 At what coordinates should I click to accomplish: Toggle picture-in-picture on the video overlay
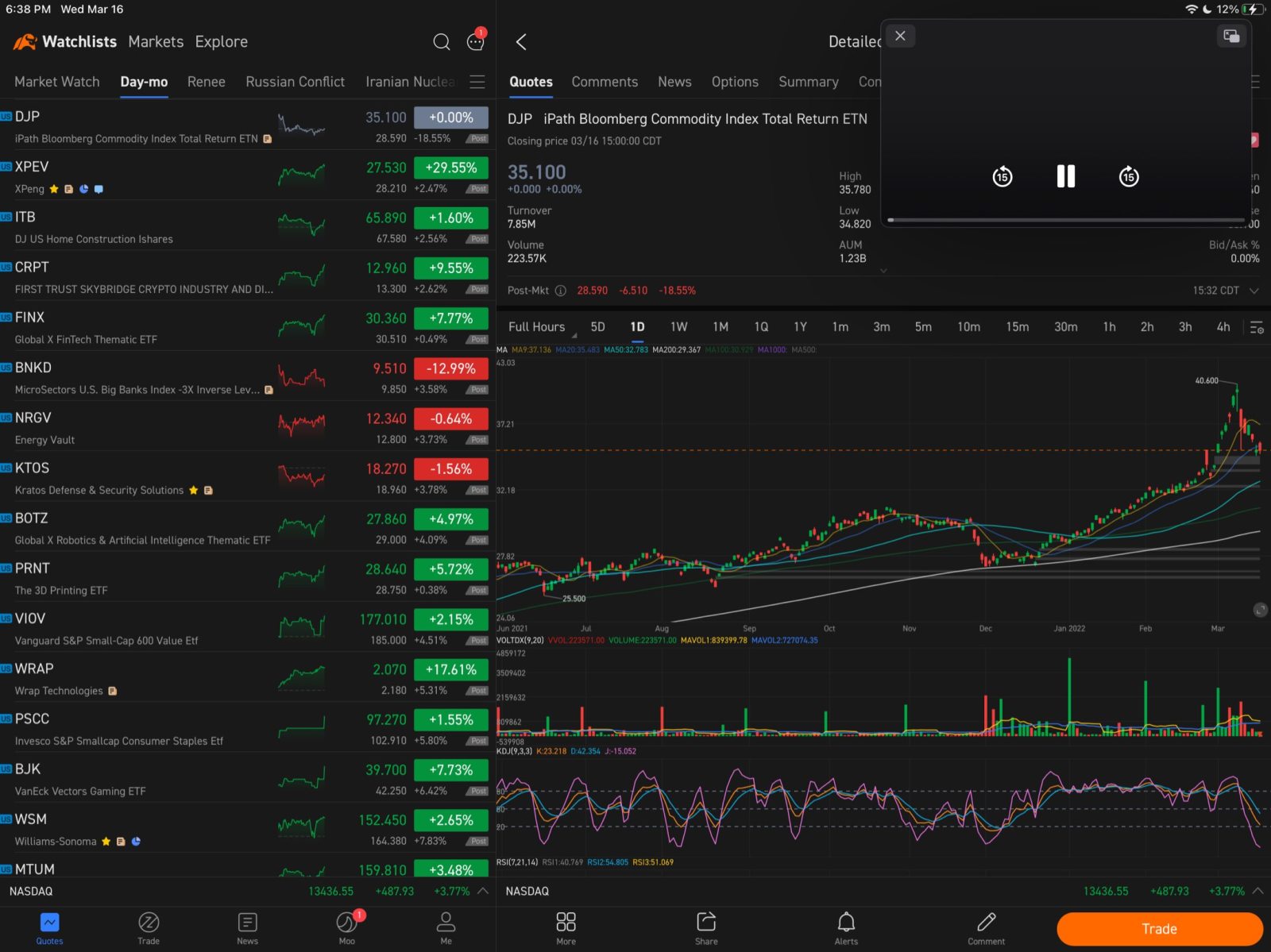[1231, 36]
